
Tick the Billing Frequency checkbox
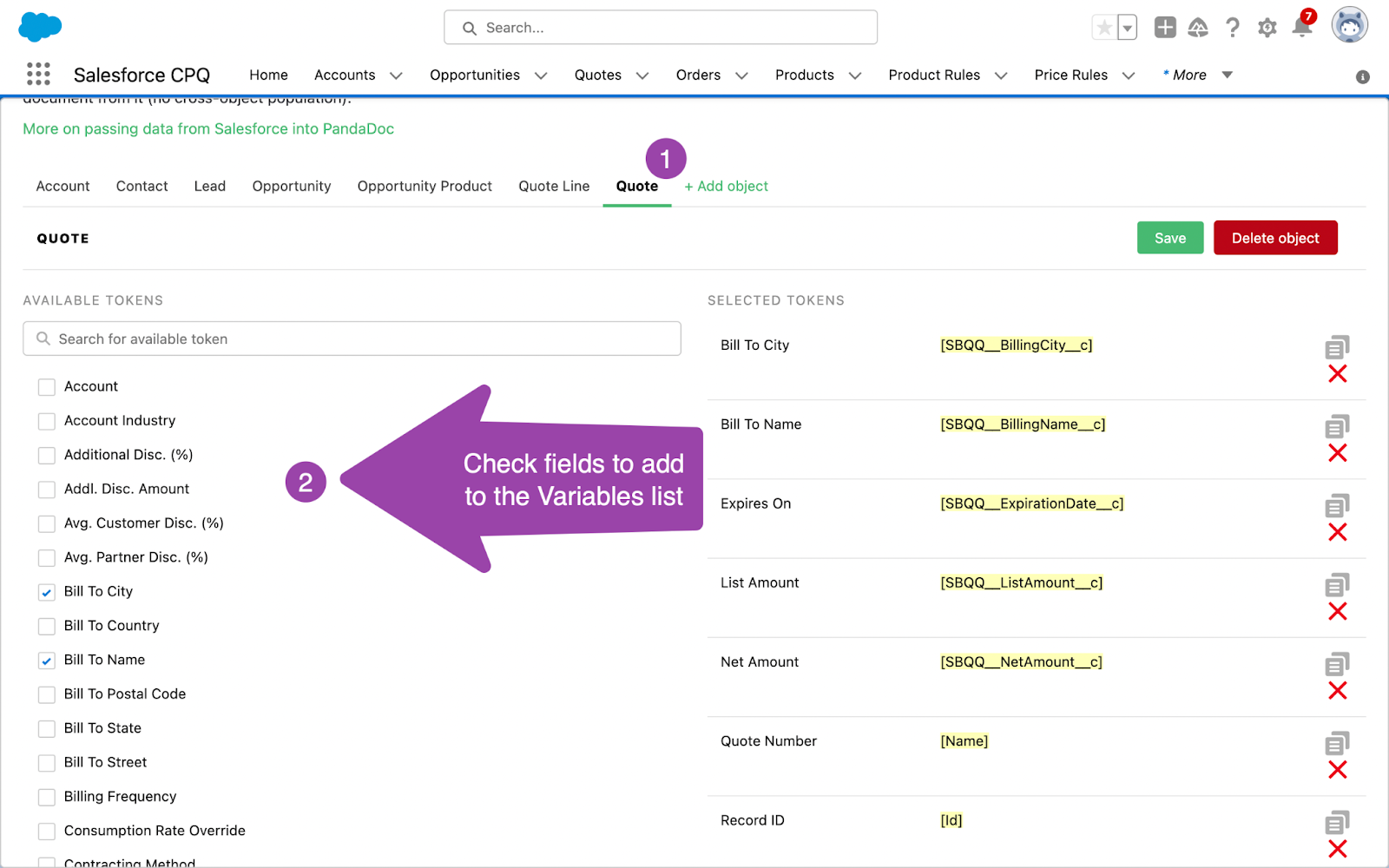(x=47, y=797)
